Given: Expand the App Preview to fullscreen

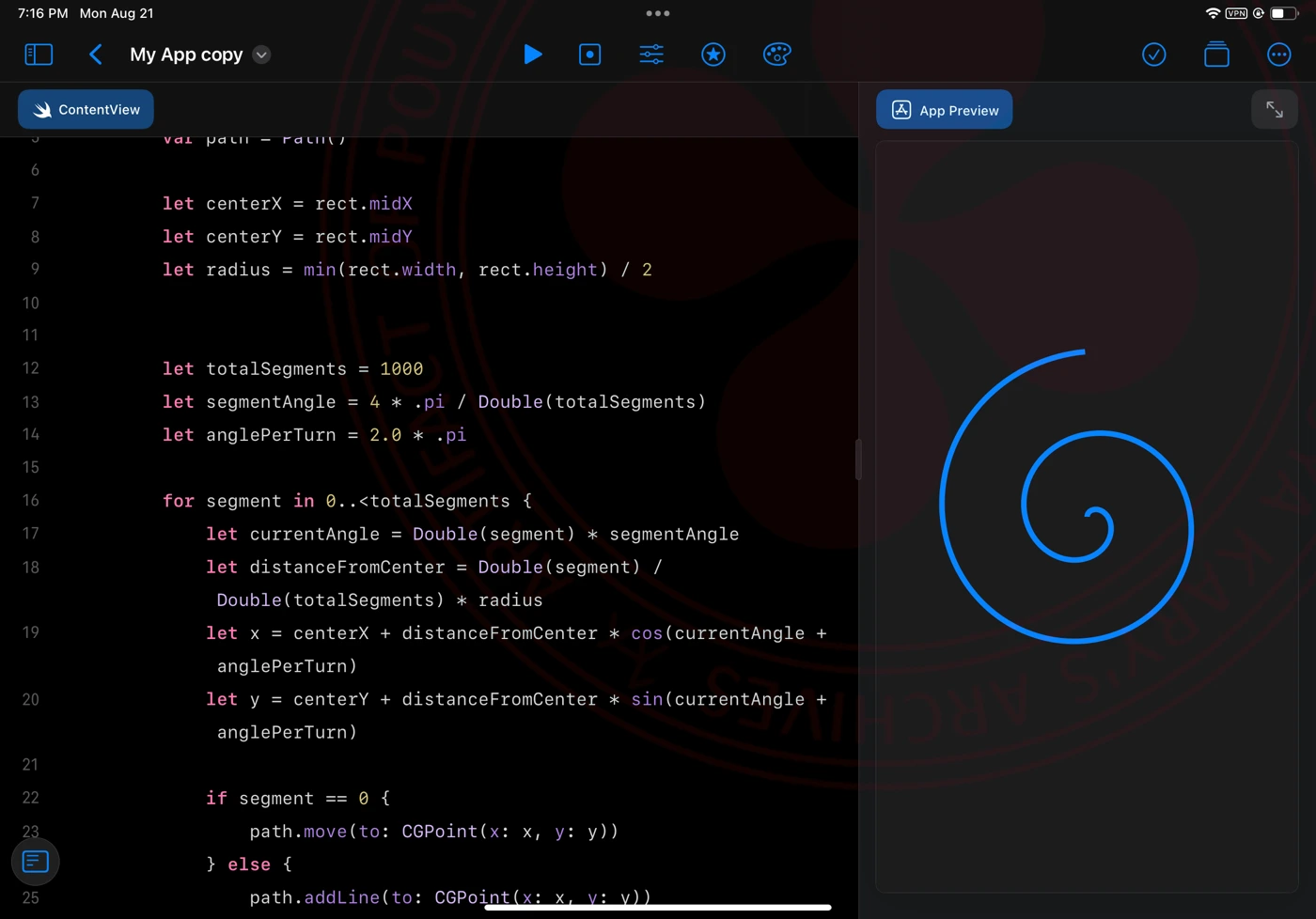Looking at the screenshot, I should tap(1275, 109).
